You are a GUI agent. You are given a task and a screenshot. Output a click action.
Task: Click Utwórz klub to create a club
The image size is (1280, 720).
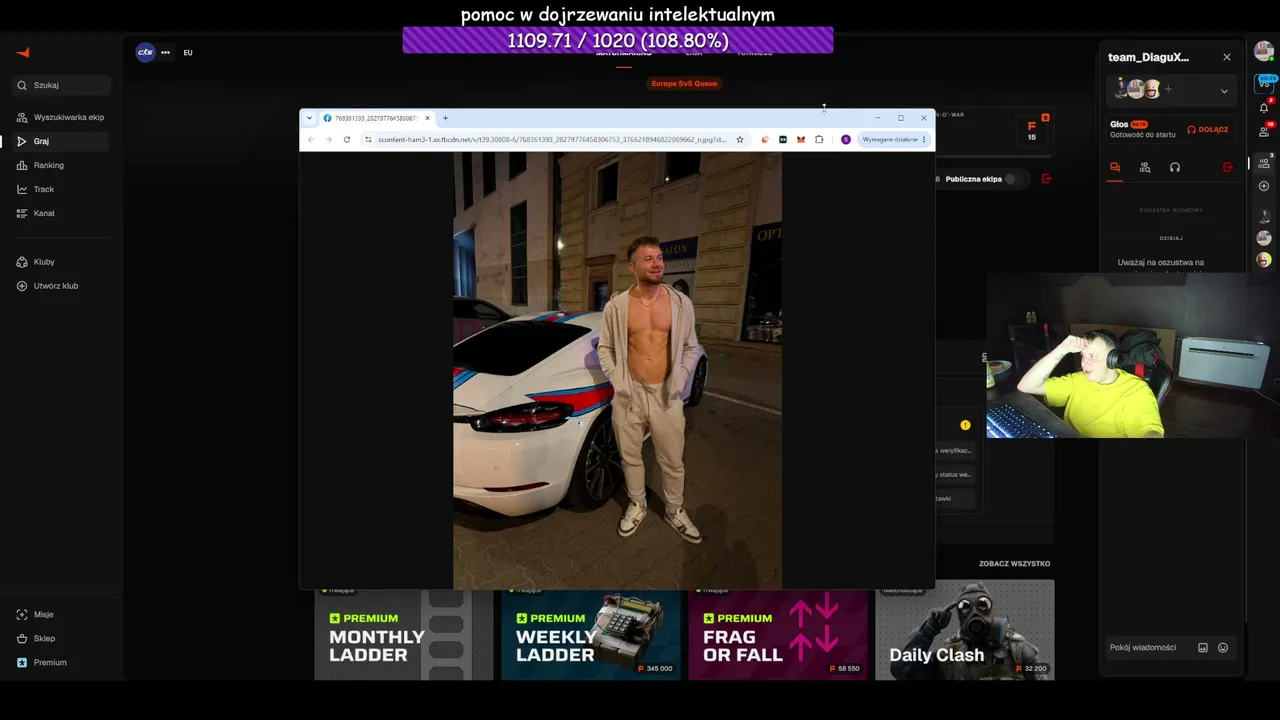point(62,286)
